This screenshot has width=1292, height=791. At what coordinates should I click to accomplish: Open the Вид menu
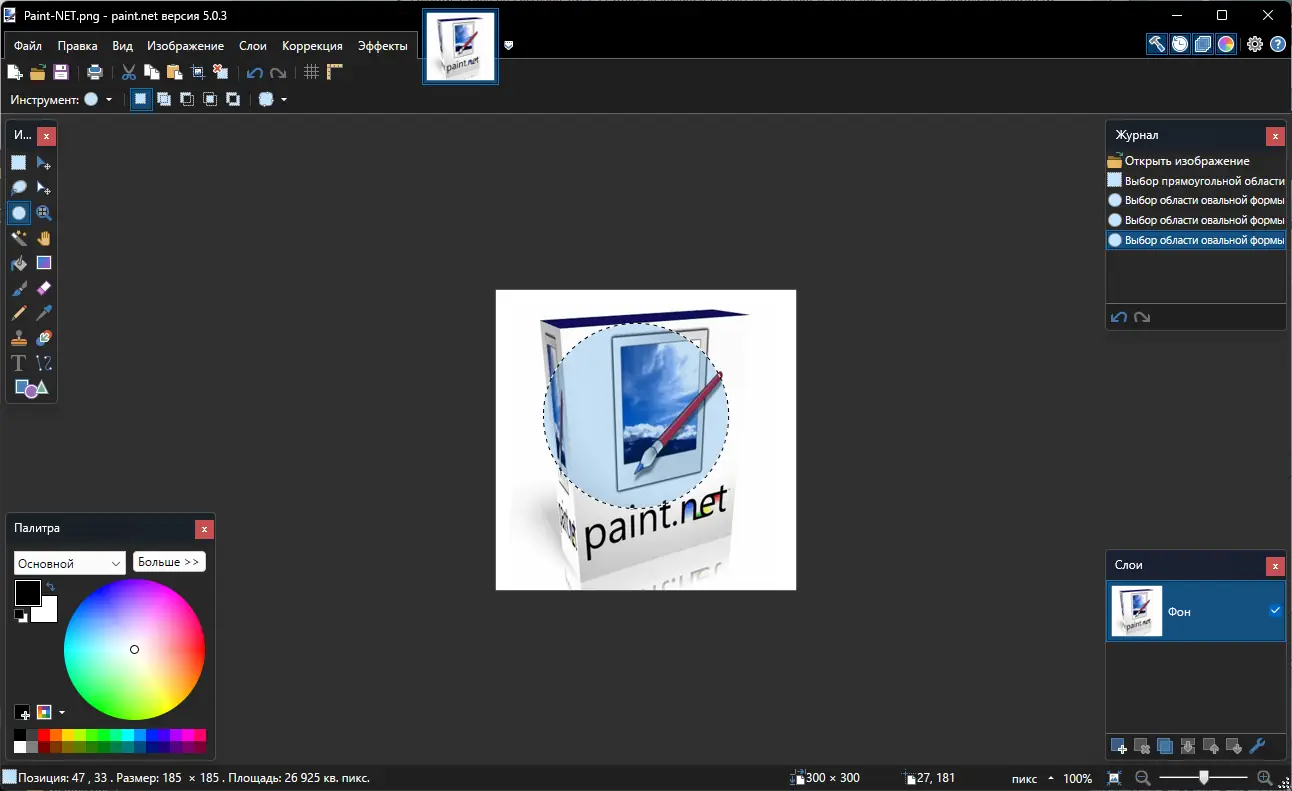(x=122, y=46)
